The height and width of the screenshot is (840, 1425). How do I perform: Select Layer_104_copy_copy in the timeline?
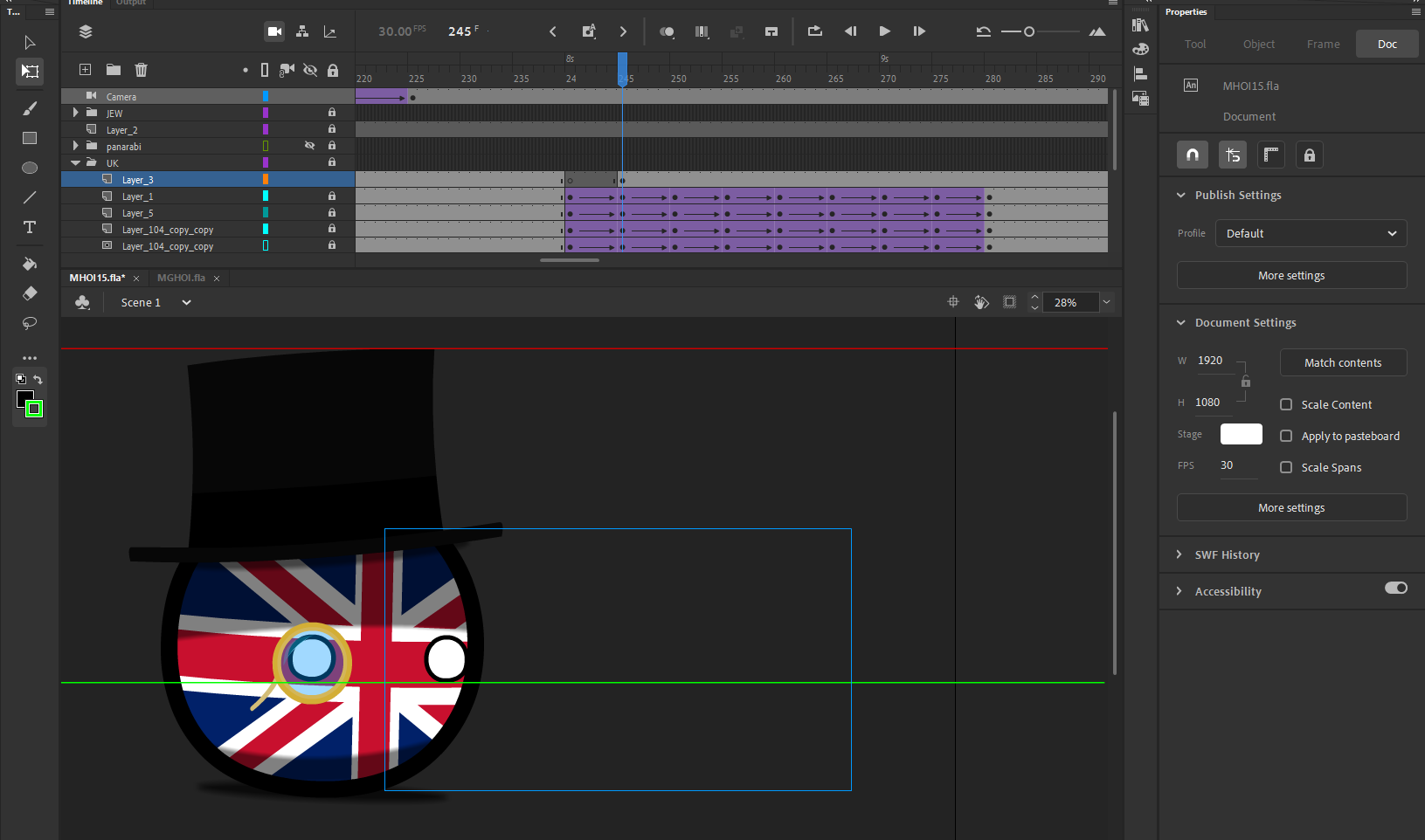(168, 230)
